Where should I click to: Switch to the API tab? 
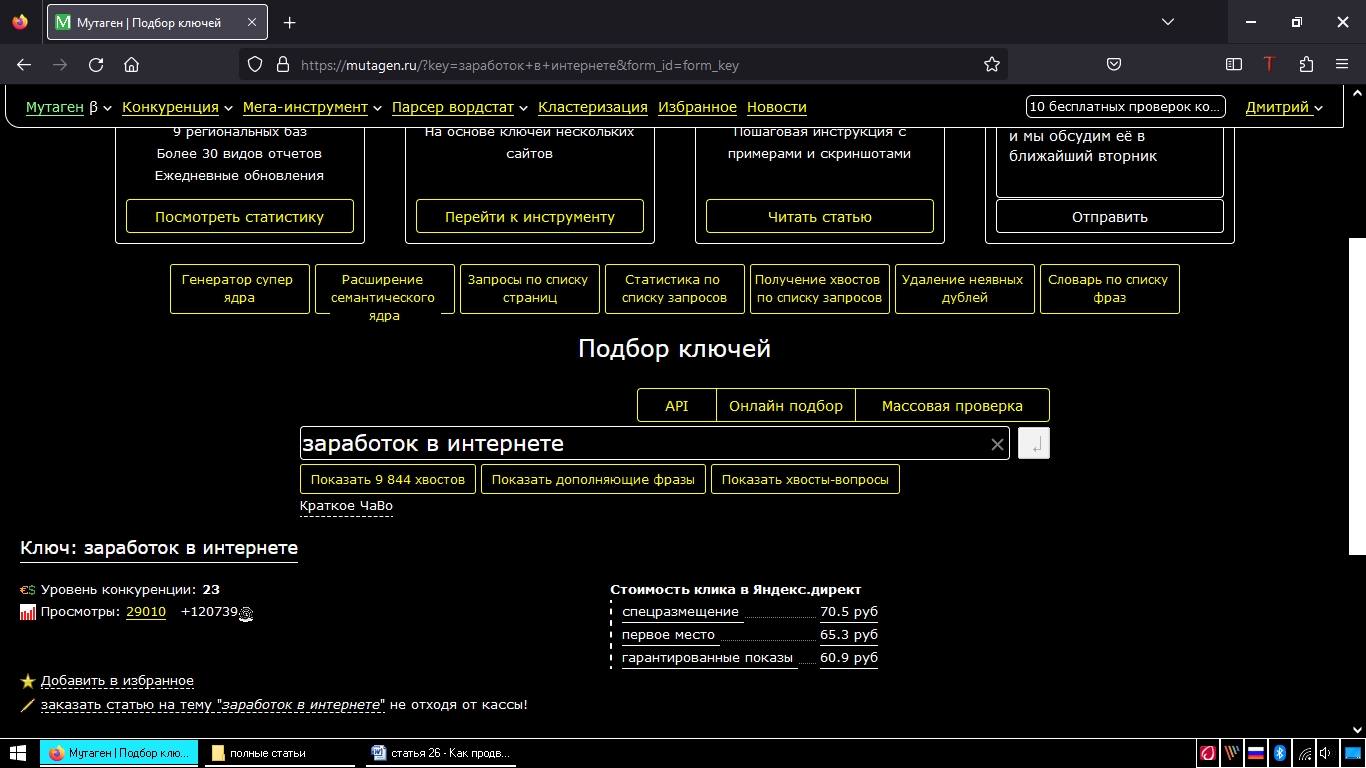click(x=677, y=406)
